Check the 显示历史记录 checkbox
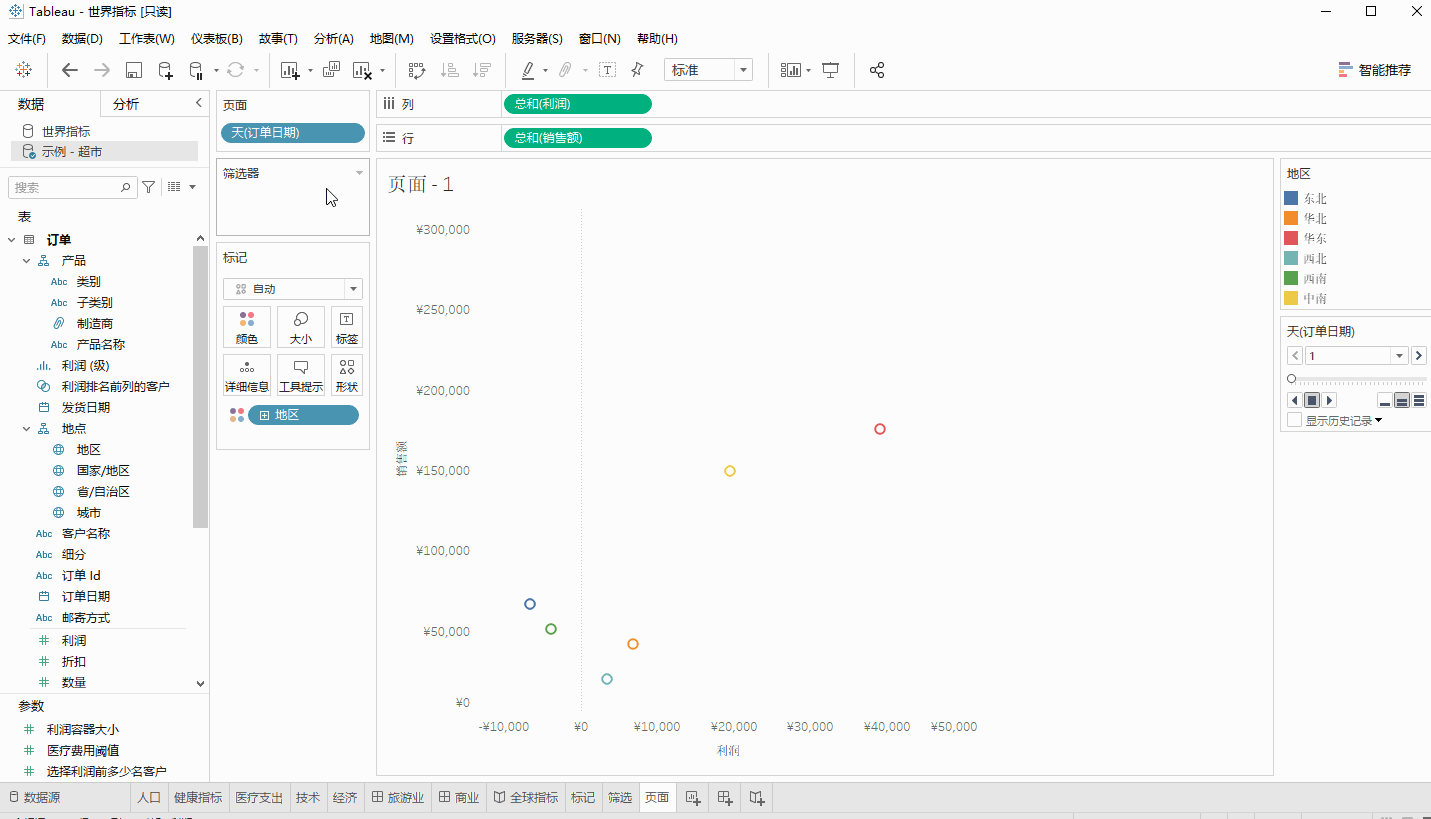This screenshot has height=819, width=1431. (1294, 420)
